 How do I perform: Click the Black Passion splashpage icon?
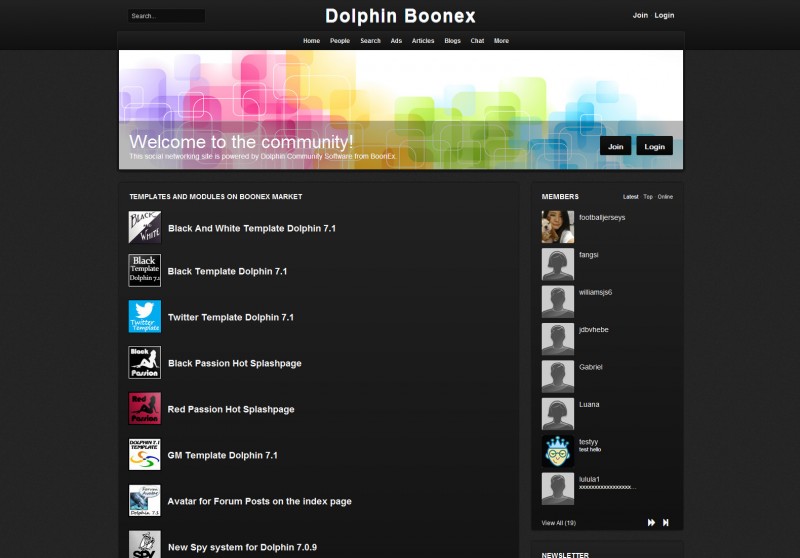point(144,362)
